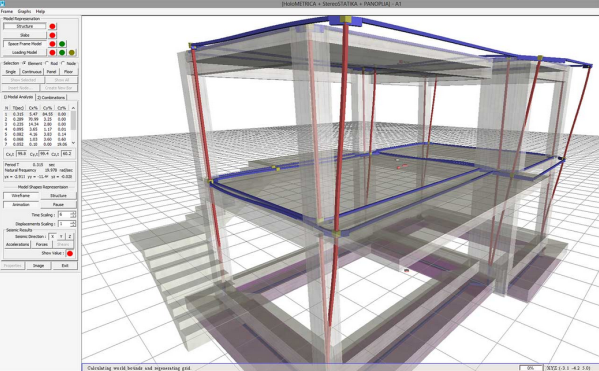Open the Graphic menu

coord(24,11)
